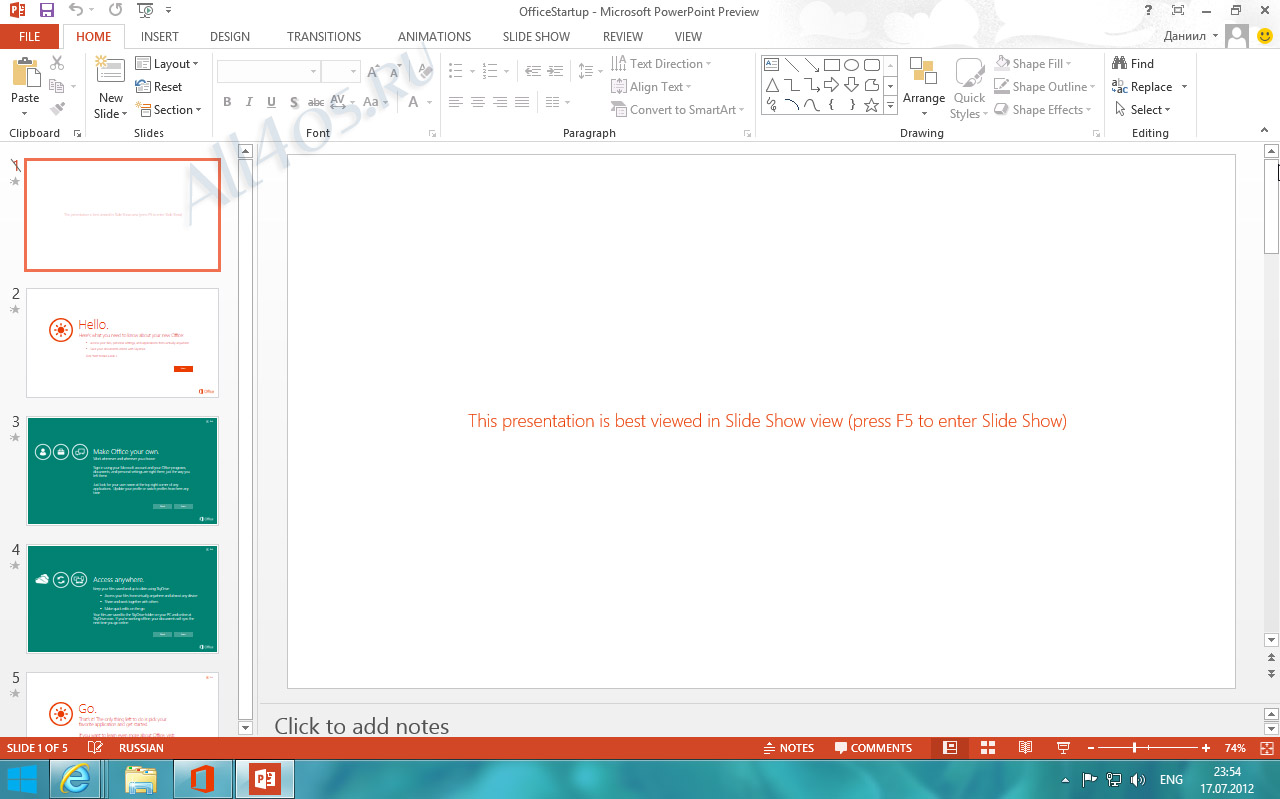The image size is (1280, 799).
Task: Select the Access anywhere slide thumbnail
Action: click(122, 599)
